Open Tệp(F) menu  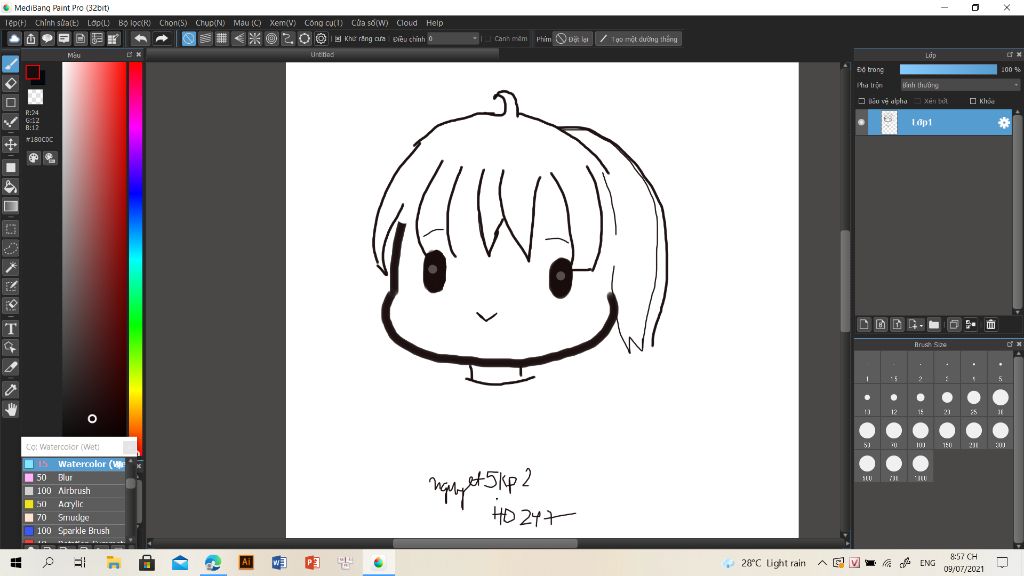15,23
